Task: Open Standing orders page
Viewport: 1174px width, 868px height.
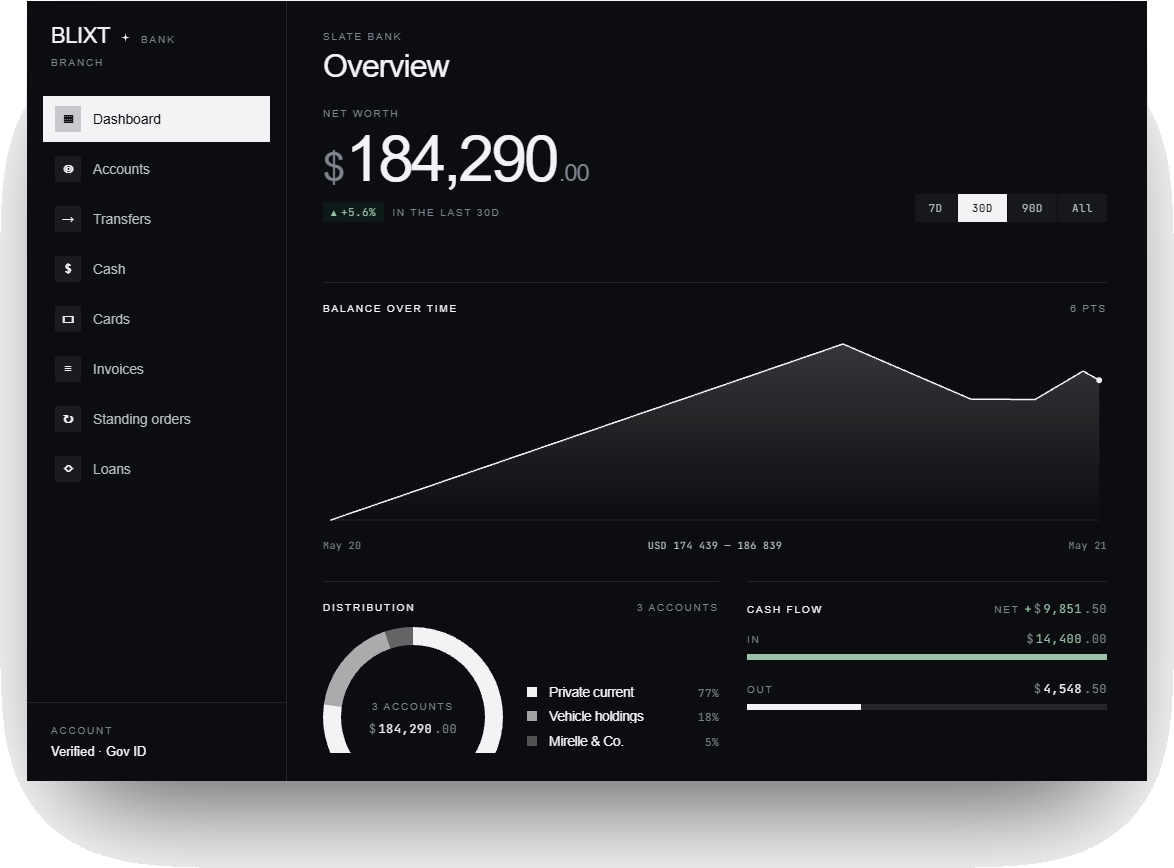Action: click(x=156, y=419)
